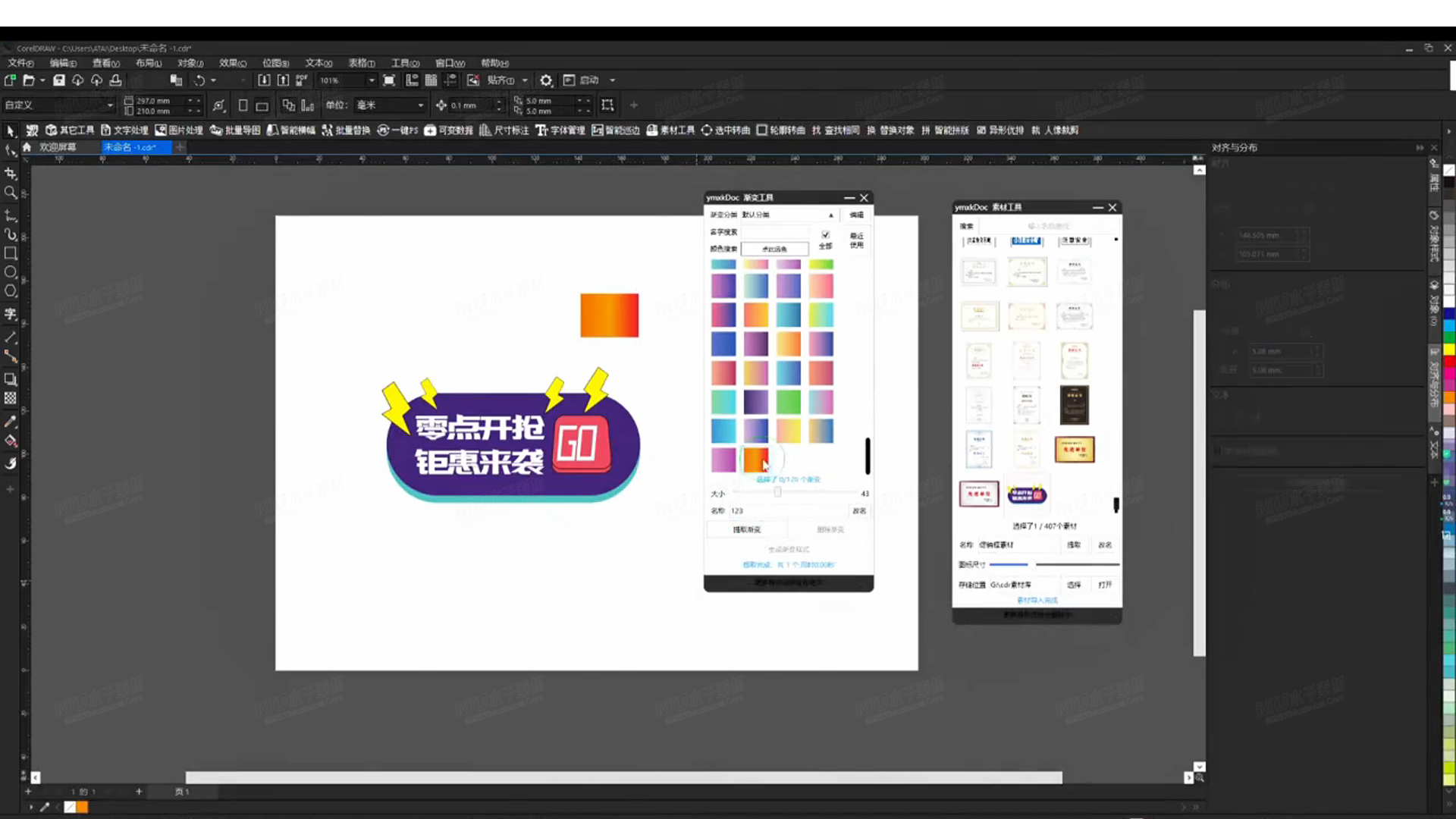Click 改名 button beside name 123
Viewport: 1456px width, 819px height.
point(858,510)
